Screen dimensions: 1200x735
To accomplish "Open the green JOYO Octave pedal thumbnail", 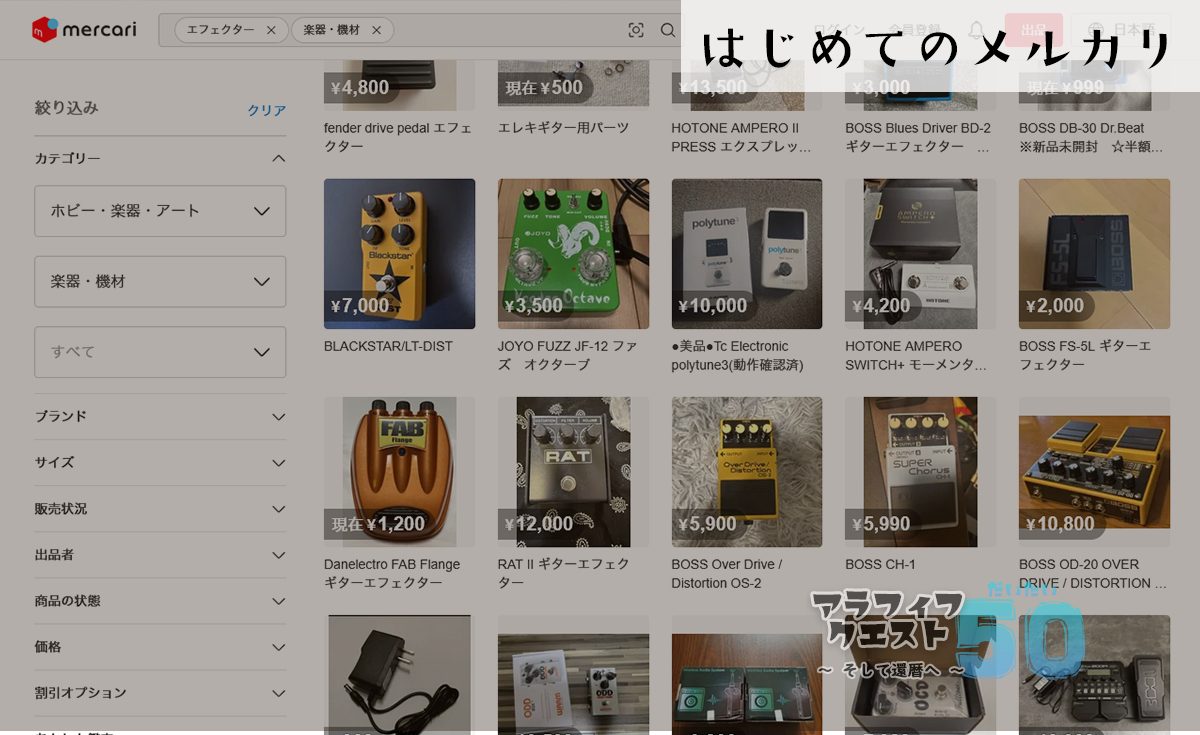I will tap(573, 254).
